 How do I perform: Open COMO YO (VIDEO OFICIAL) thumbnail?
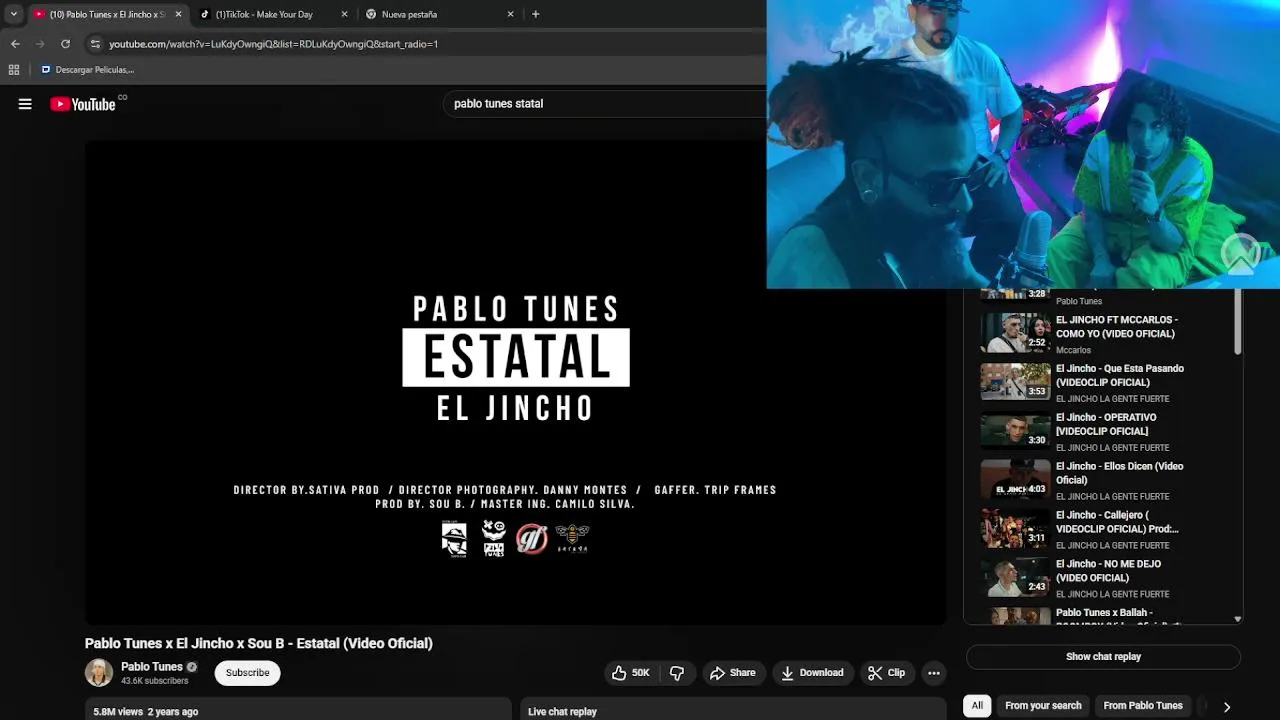(1015, 333)
